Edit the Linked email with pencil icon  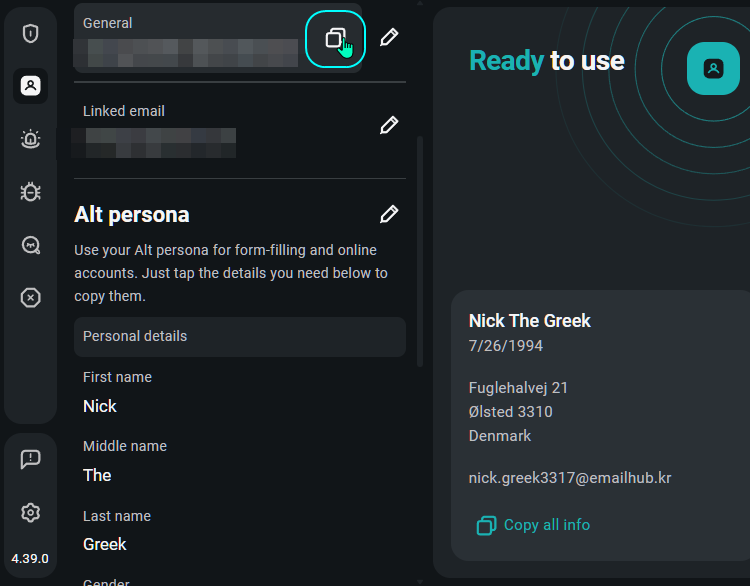coord(389,126)
